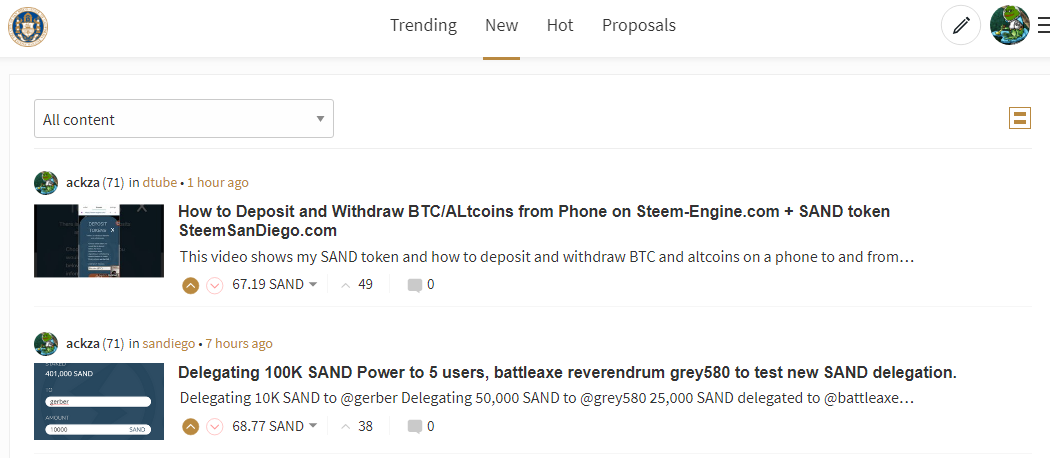The width and height of the screenshot is (1050, 458).
Task: Click ackza avatar on the sandiego post
Action: pyautogui.click(x=46, y=344)
